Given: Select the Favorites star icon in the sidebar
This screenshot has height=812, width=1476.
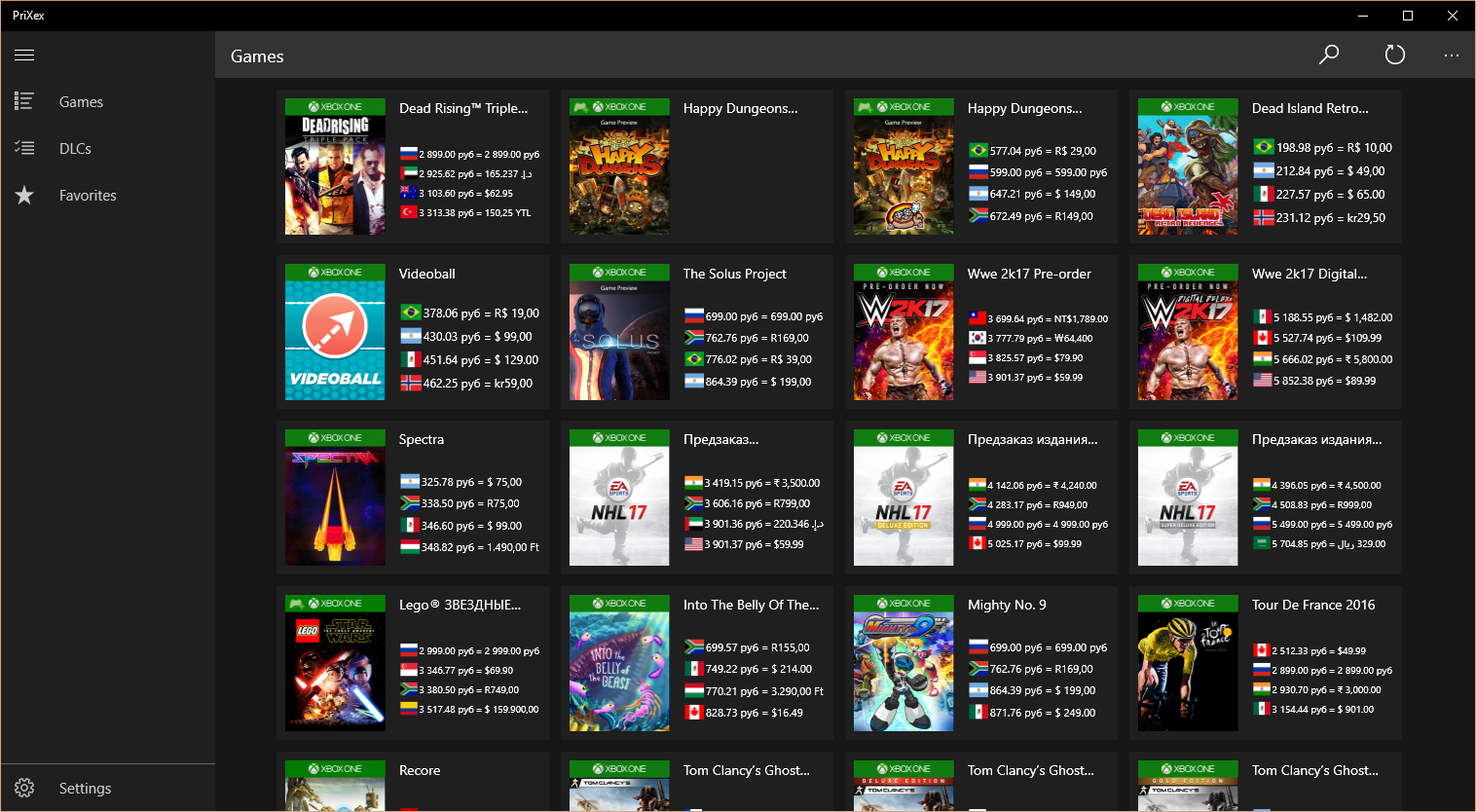Looking at the screenshot, I should (24, 195).
